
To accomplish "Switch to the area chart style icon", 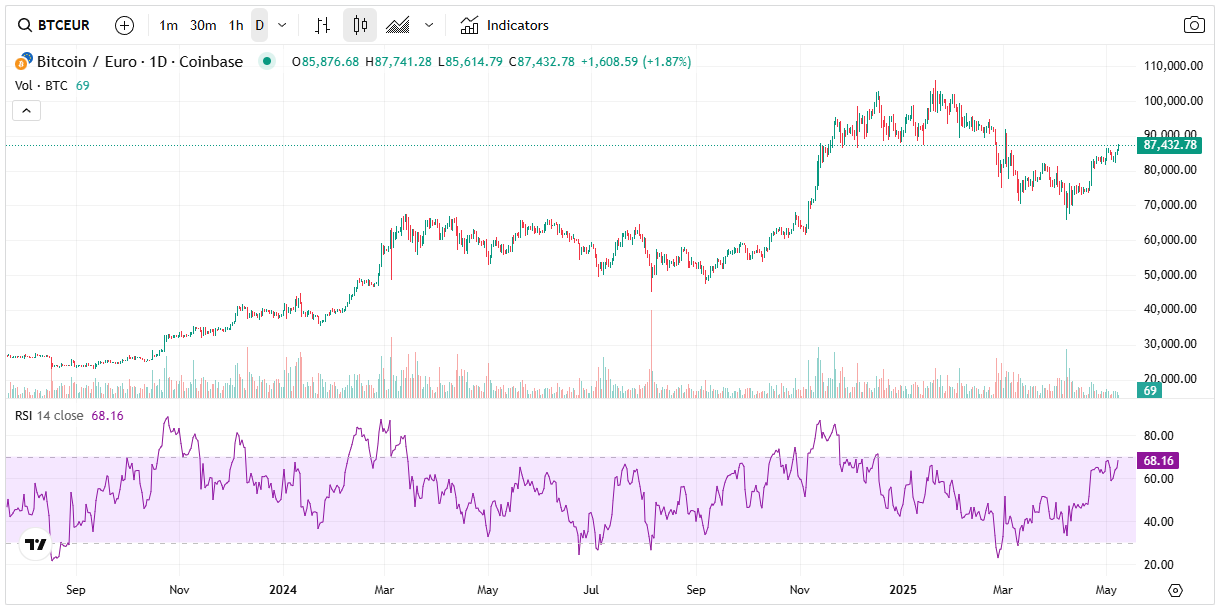I will click(395, 24).
